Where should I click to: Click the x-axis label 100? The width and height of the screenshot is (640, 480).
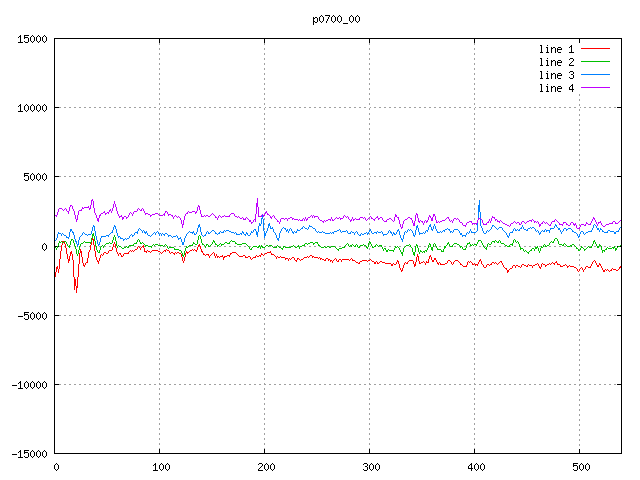[x=161, y=467]
